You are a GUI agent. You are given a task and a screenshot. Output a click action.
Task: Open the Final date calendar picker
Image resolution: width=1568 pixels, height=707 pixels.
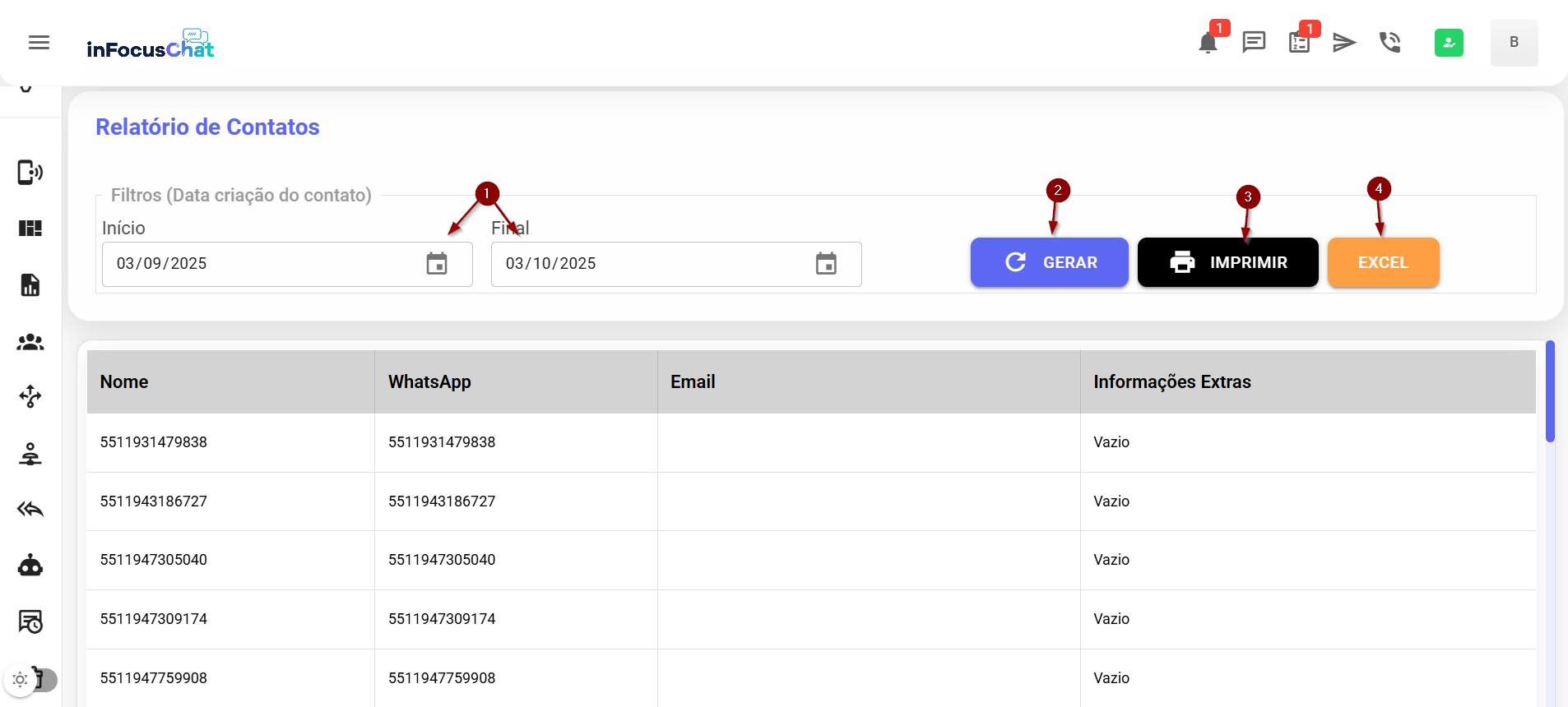pos(826,264)
